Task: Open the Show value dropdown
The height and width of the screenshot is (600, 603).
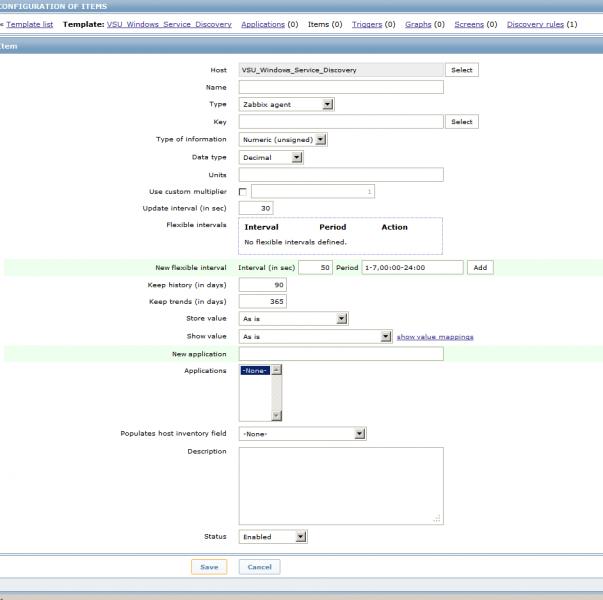Action: [315, 337]
